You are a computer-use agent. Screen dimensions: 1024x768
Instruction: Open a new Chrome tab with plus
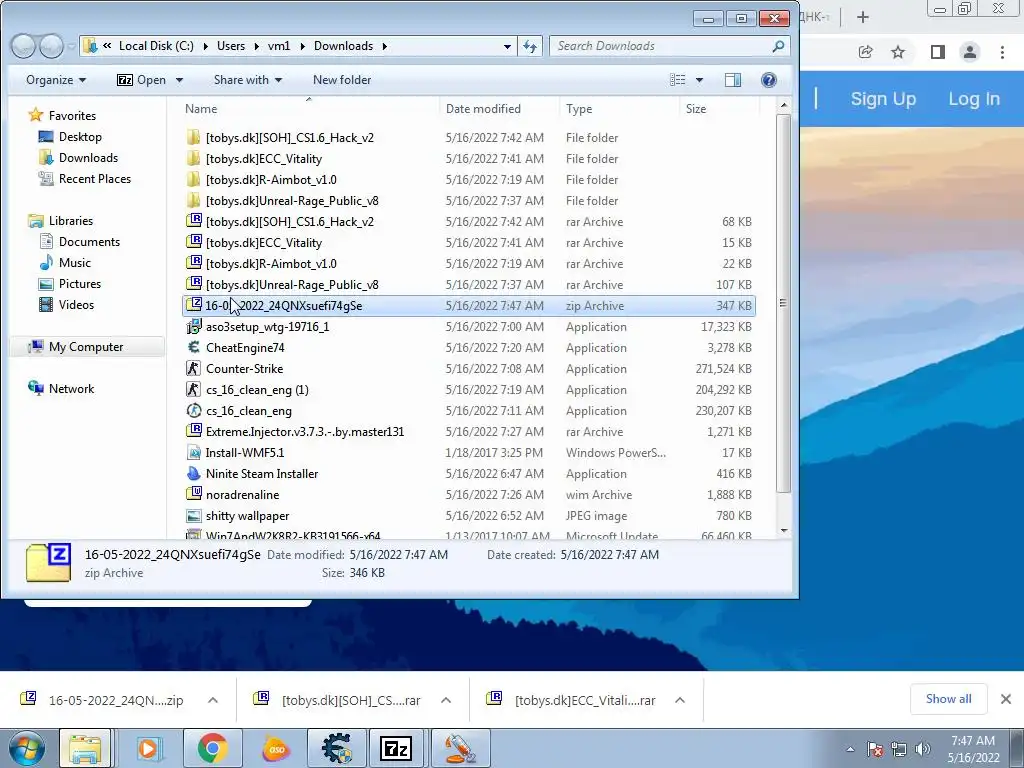863,17
